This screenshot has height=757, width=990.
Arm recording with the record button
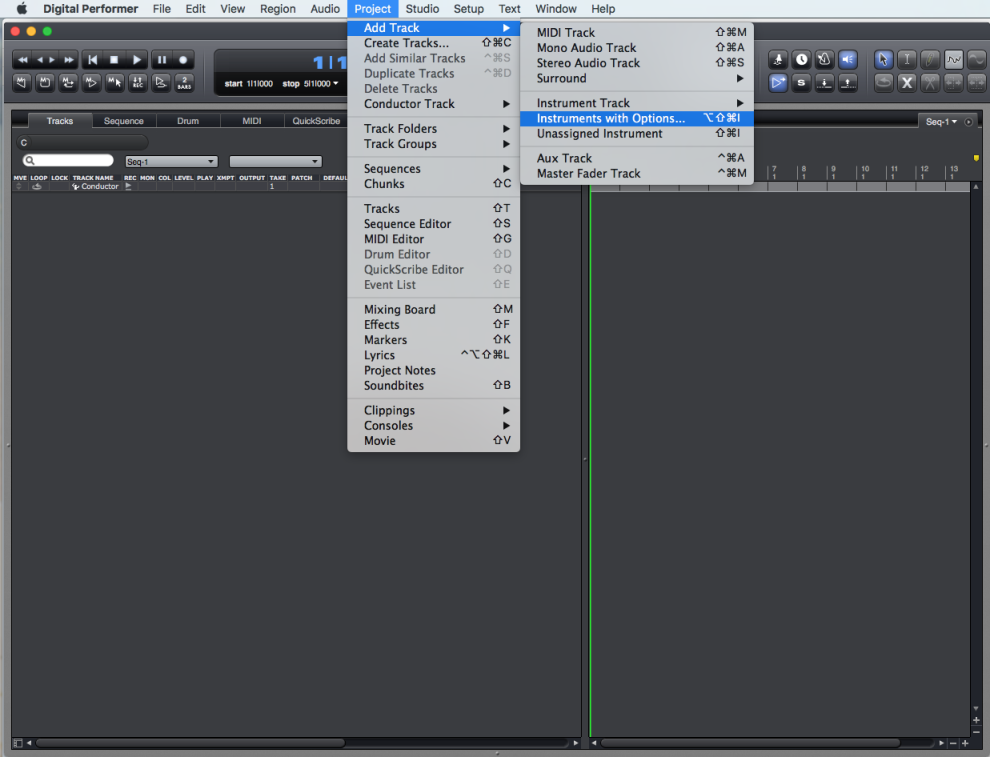pyautogui.click(x=183, y=60)
